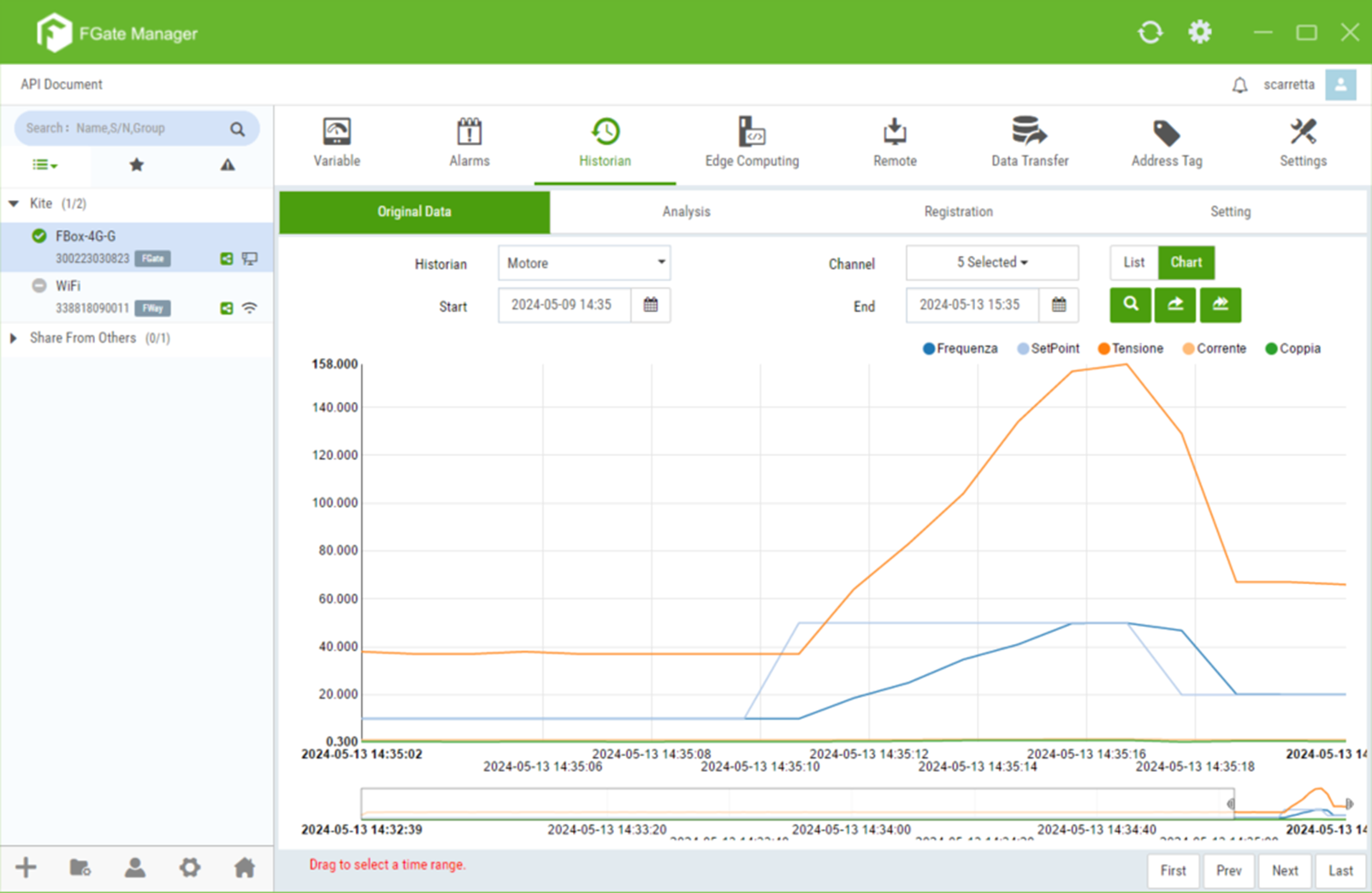This screenshot has width=1372, height=893.
Task: Click the wifi signal icon on WiFi row
Action: [250, 308]
